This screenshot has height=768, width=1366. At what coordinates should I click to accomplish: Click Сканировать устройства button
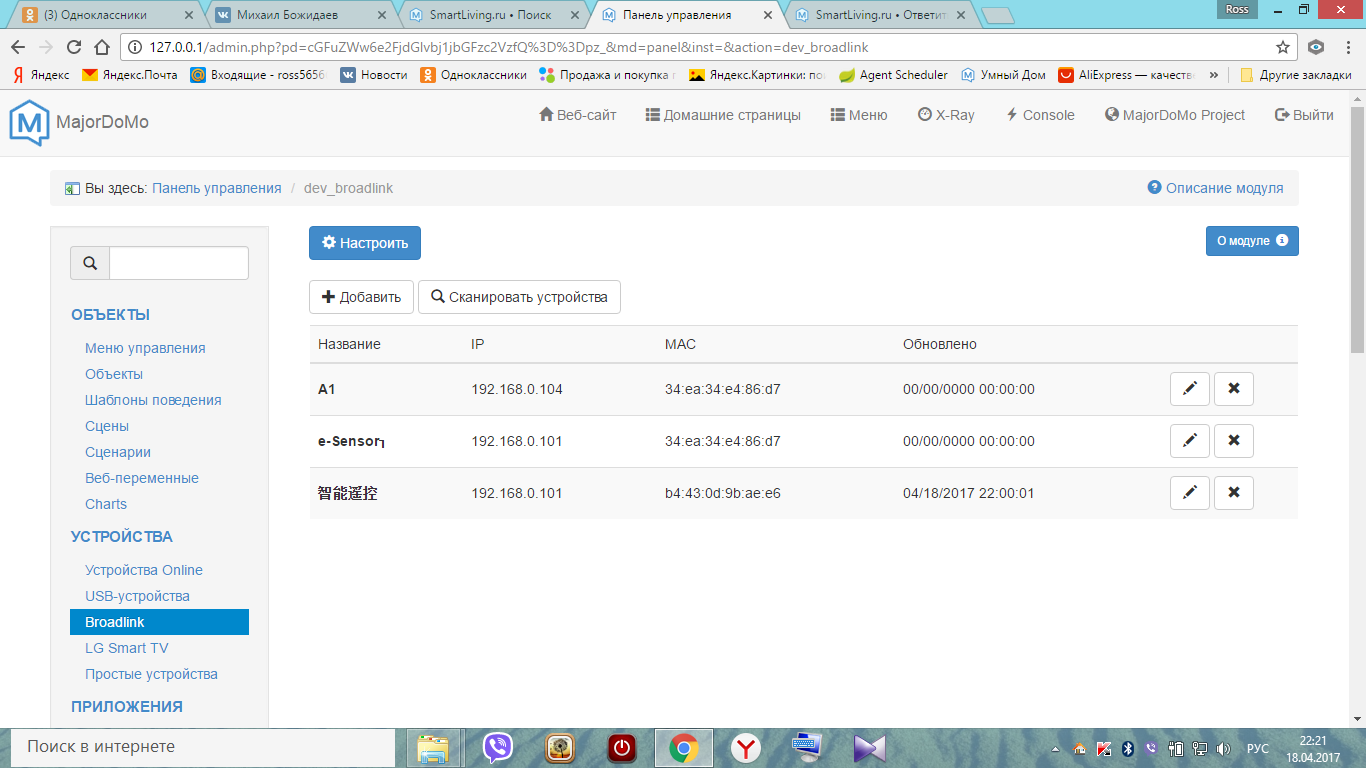tap(519, 297)
